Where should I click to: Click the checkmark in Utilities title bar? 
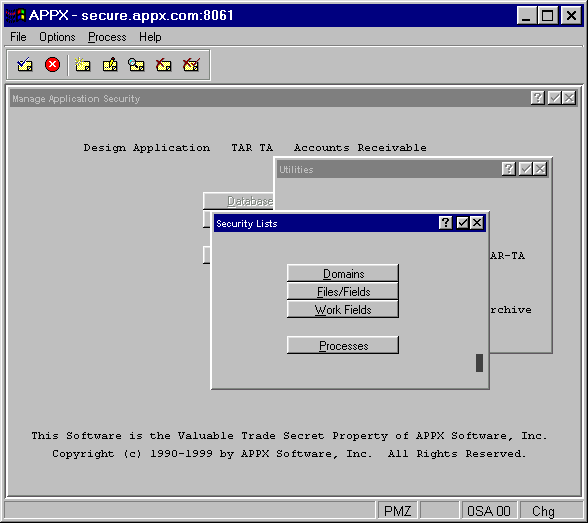tap(525, 169)
